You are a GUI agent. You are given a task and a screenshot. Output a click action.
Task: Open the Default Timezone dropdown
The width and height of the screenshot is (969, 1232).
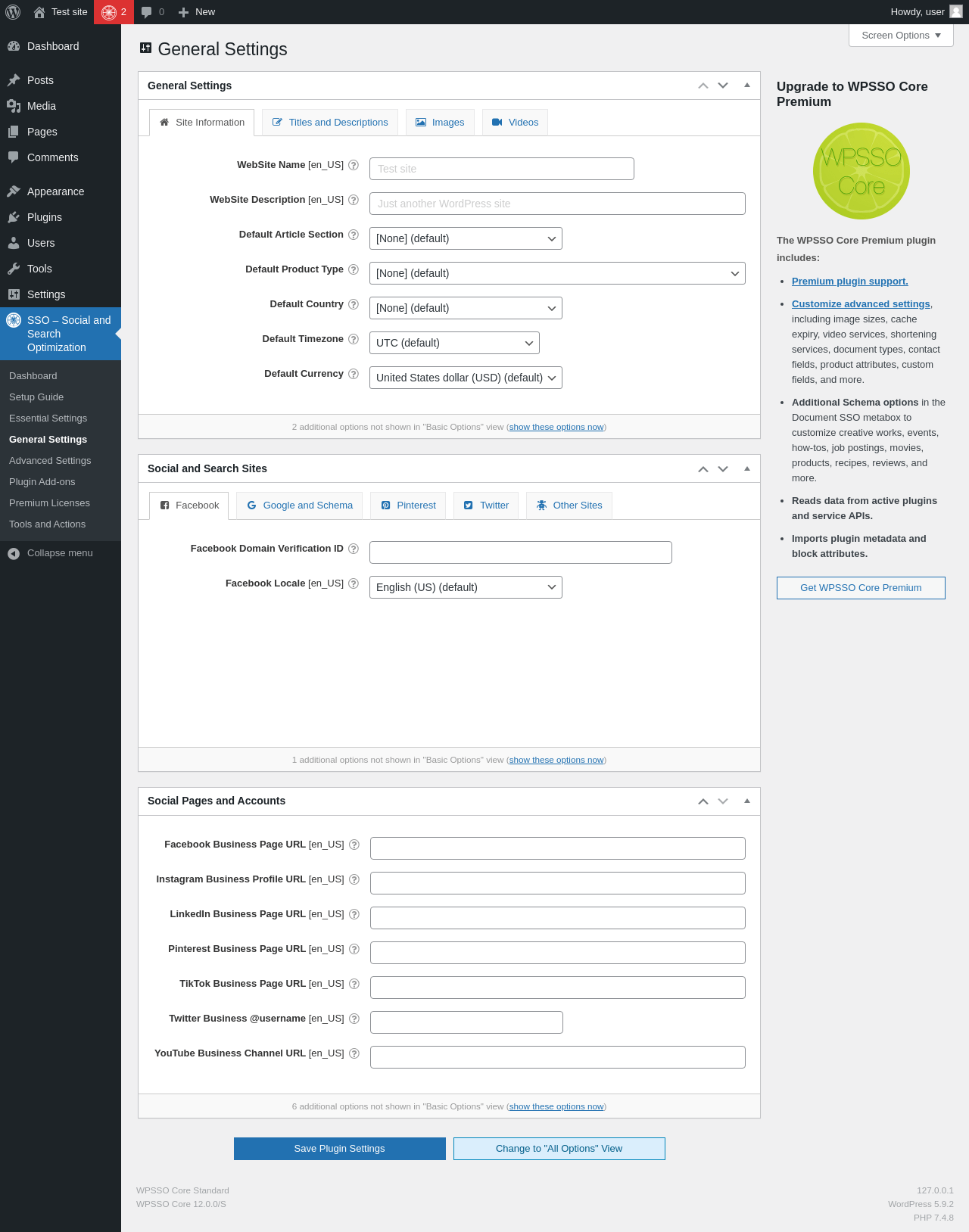point(454,343)
